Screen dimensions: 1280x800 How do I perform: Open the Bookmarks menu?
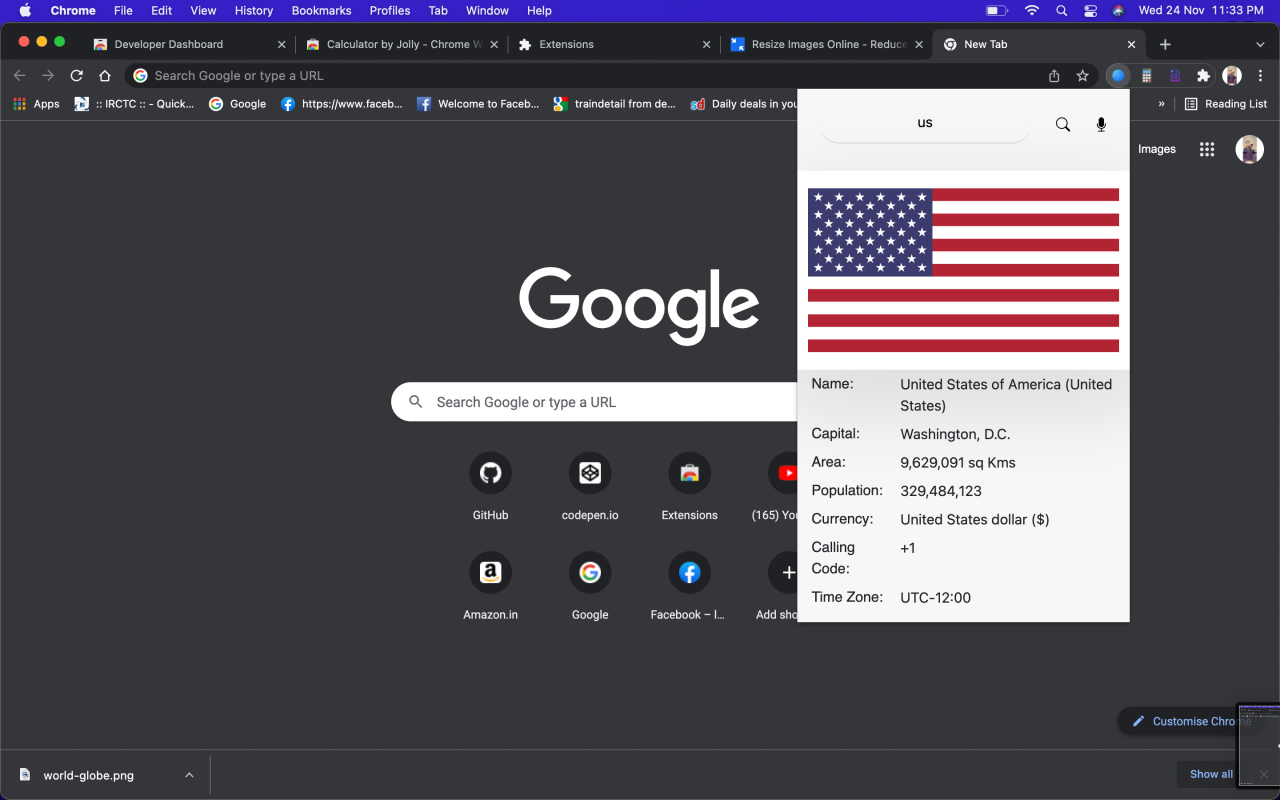pyautogui.click(x=321, y=10)
